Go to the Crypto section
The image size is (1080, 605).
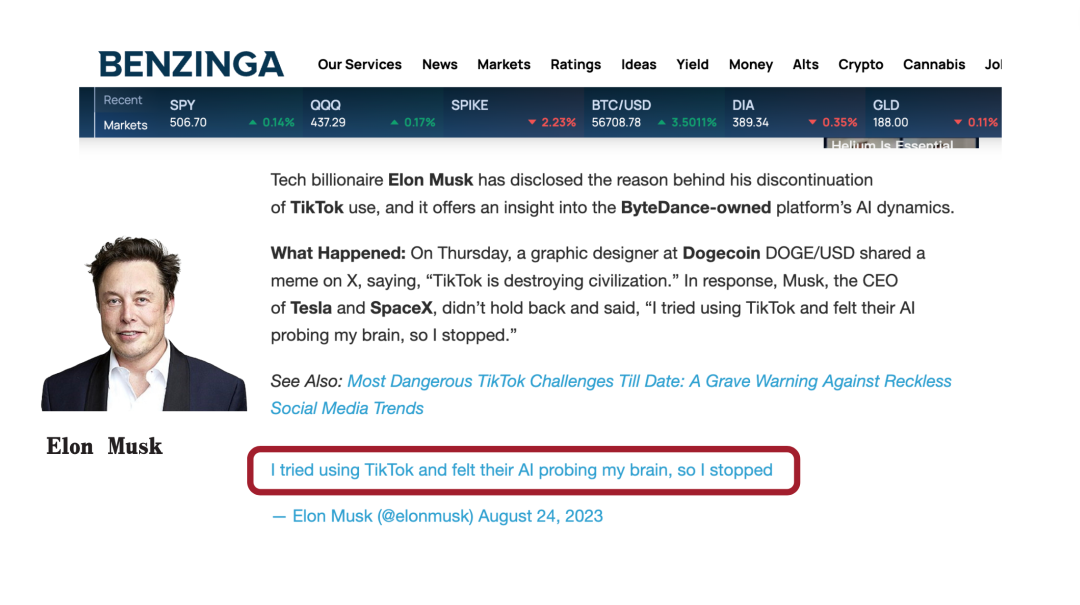point(860,65)
